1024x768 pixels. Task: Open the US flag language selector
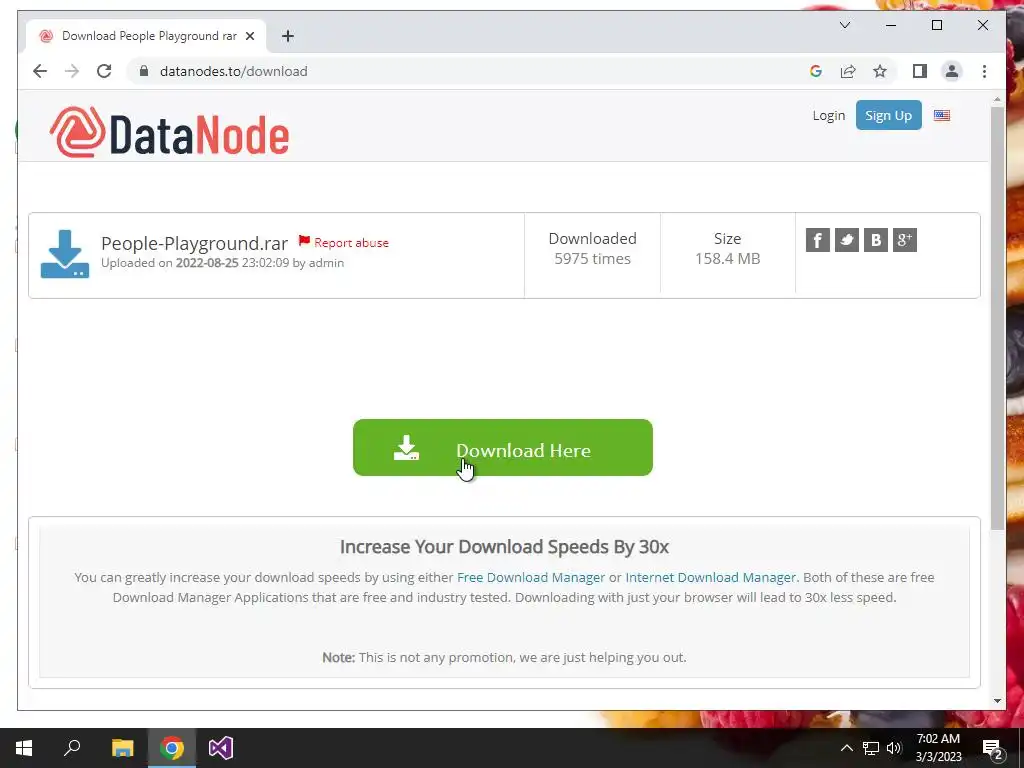[942, 116]
